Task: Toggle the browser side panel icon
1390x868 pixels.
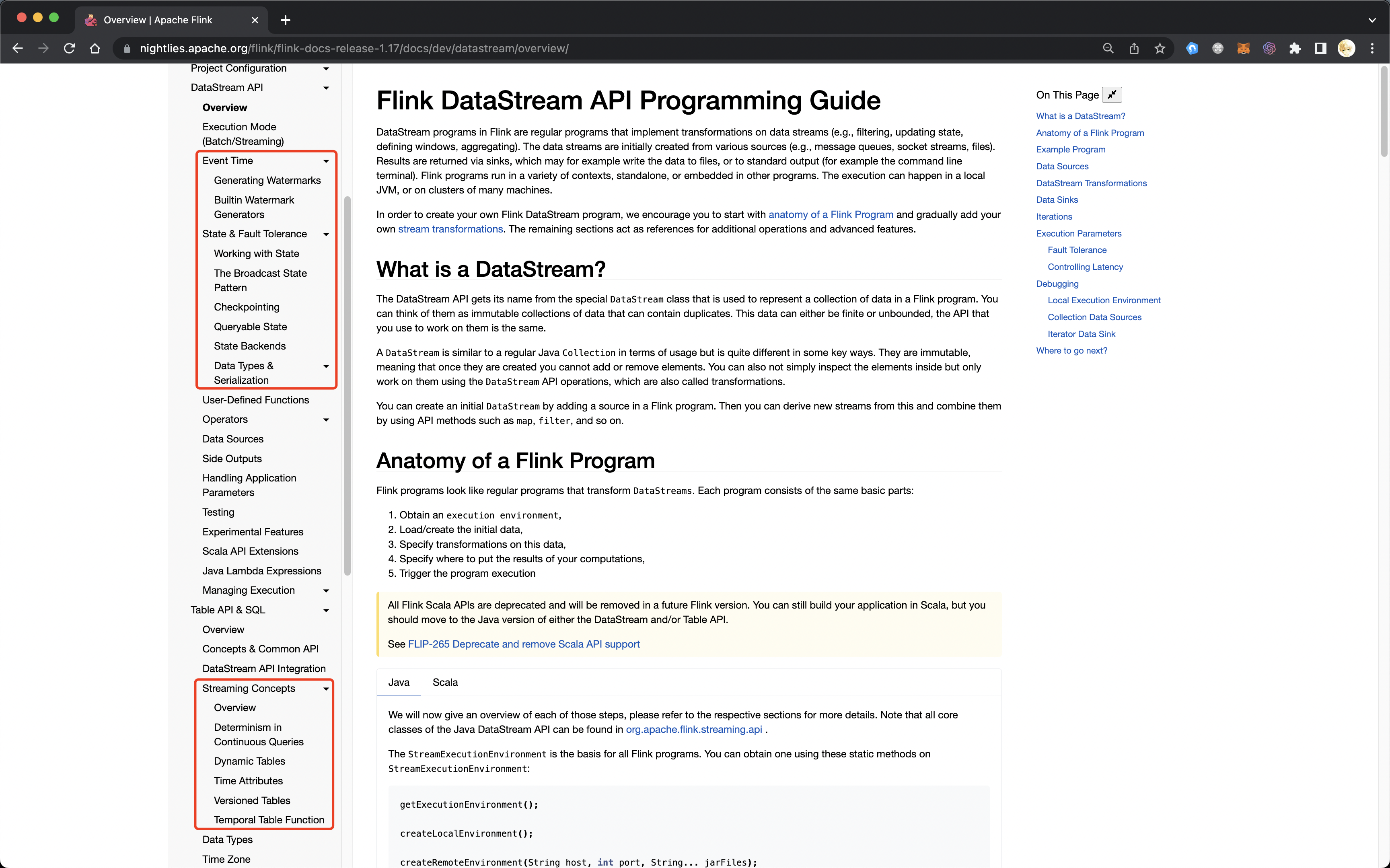Action: [x=1320, y=49]
